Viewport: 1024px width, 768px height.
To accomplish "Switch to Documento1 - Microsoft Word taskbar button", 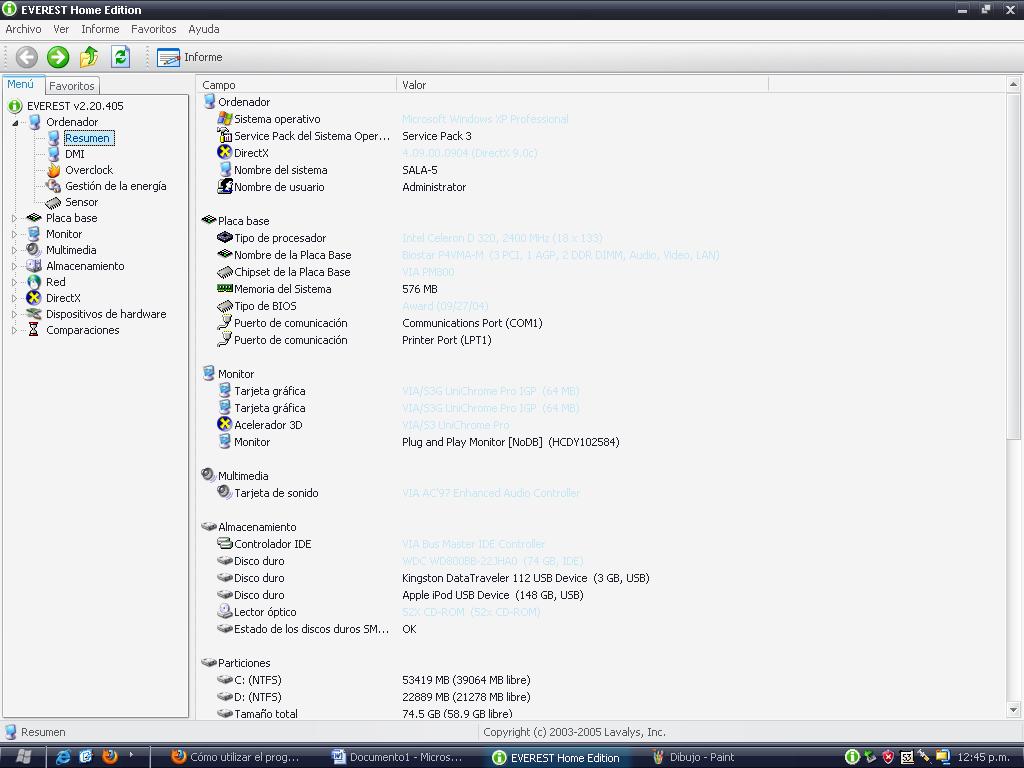I will point(398,758).
